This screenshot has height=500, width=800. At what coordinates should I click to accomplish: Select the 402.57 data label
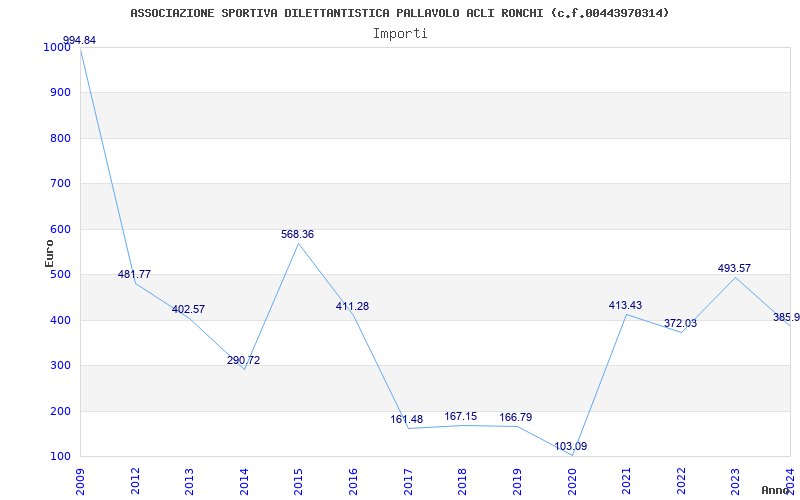tap(188, 309)
